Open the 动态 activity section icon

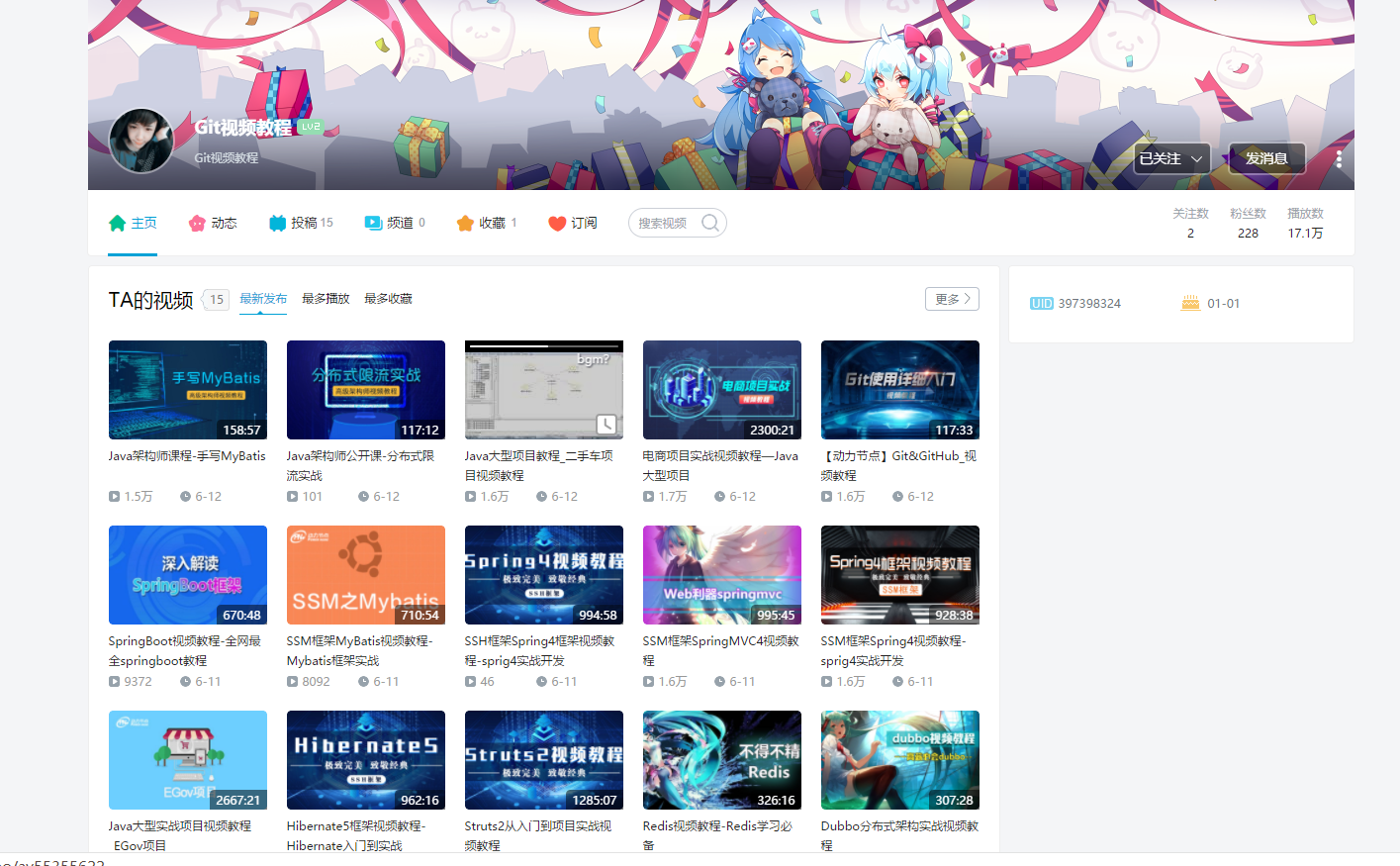point(197,222)
